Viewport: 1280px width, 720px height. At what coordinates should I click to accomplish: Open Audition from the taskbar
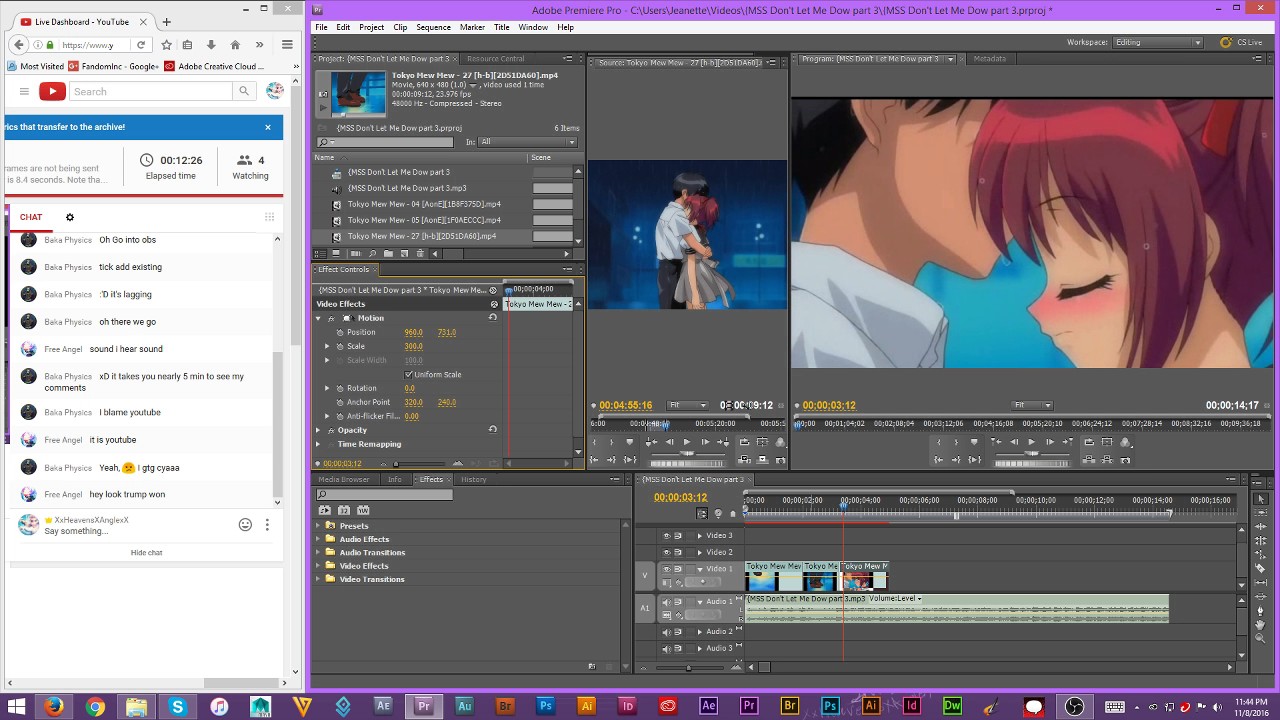point(464,706)
